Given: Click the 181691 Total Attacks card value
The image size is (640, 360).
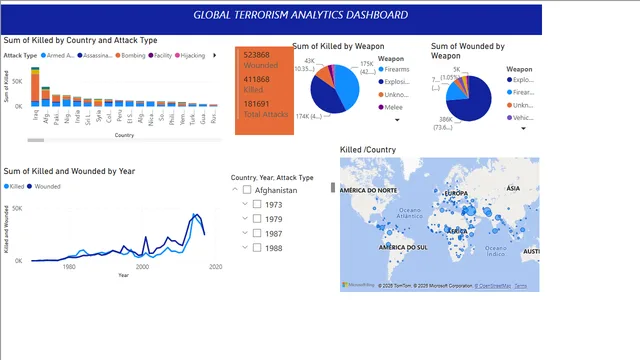Looking at the screenshot, I should 256,104.
